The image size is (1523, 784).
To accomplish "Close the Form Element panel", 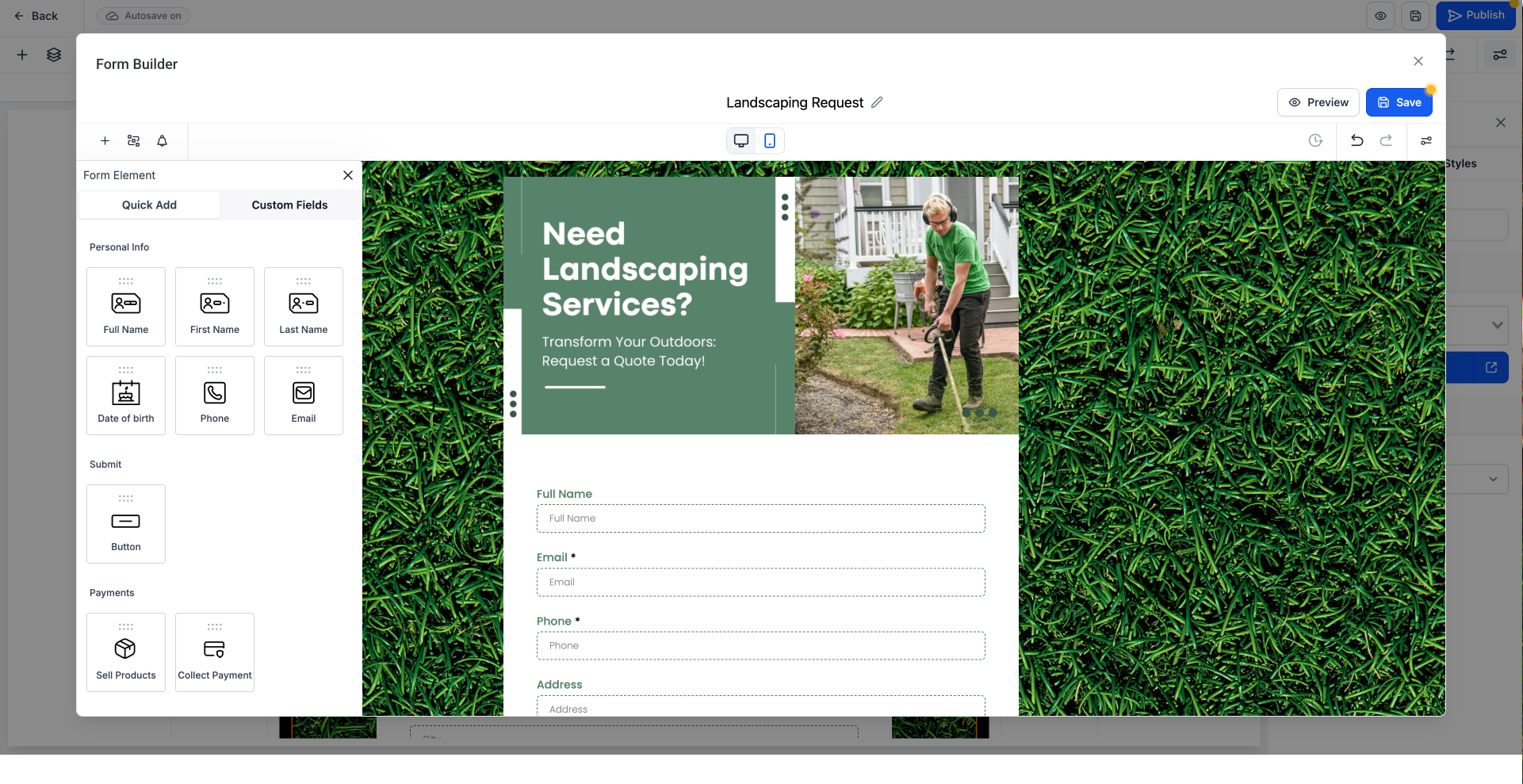I will [x=348, y=175].
